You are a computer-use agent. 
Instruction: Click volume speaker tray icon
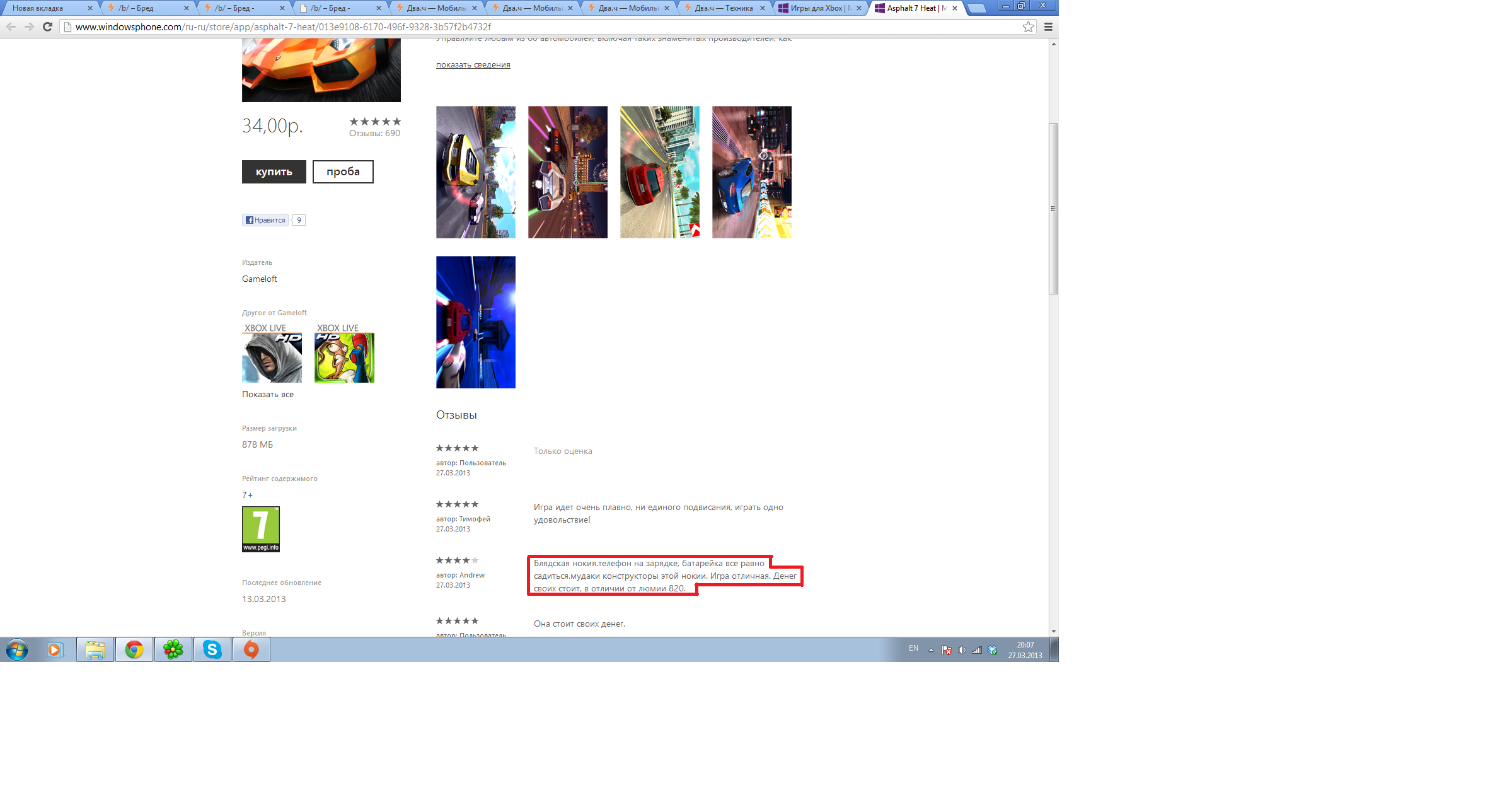point(962,650)
